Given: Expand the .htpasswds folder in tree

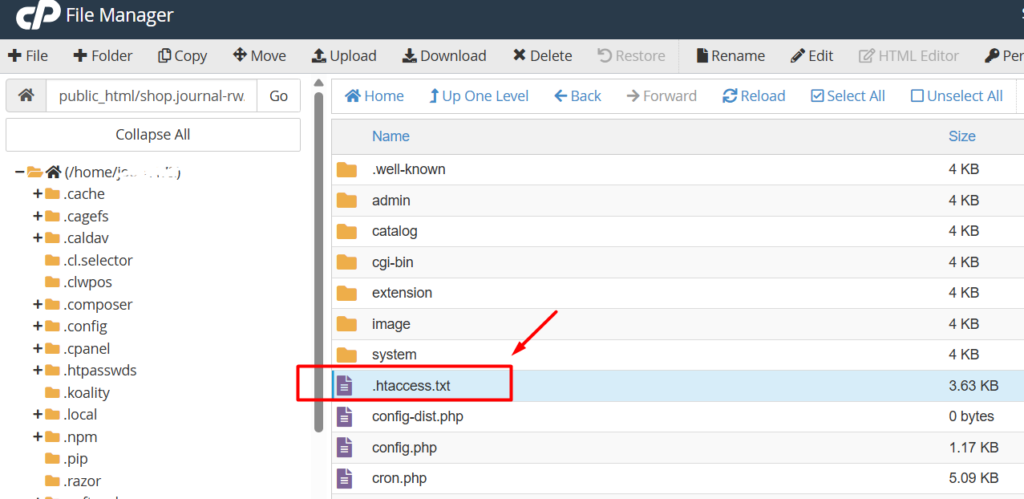Looking at the screenshot, I should [x=37, y=370].
